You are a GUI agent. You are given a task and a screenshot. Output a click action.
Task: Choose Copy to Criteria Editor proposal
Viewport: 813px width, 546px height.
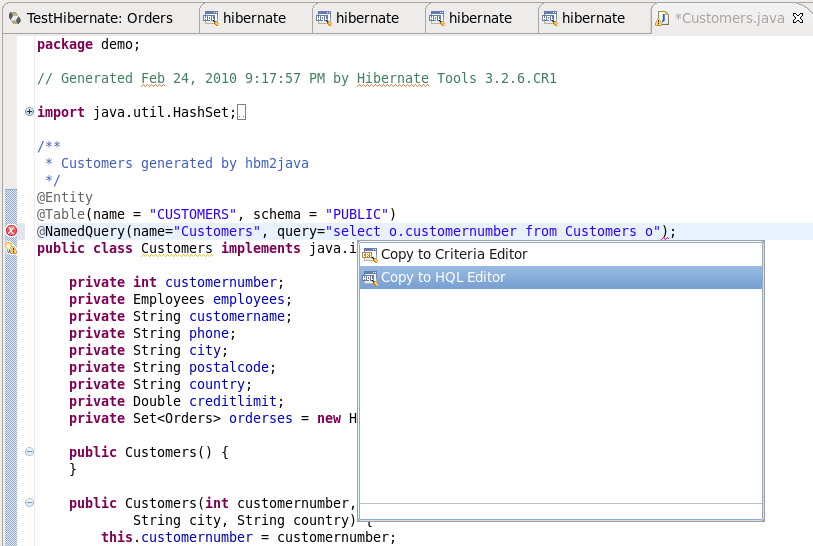(454, 255)
